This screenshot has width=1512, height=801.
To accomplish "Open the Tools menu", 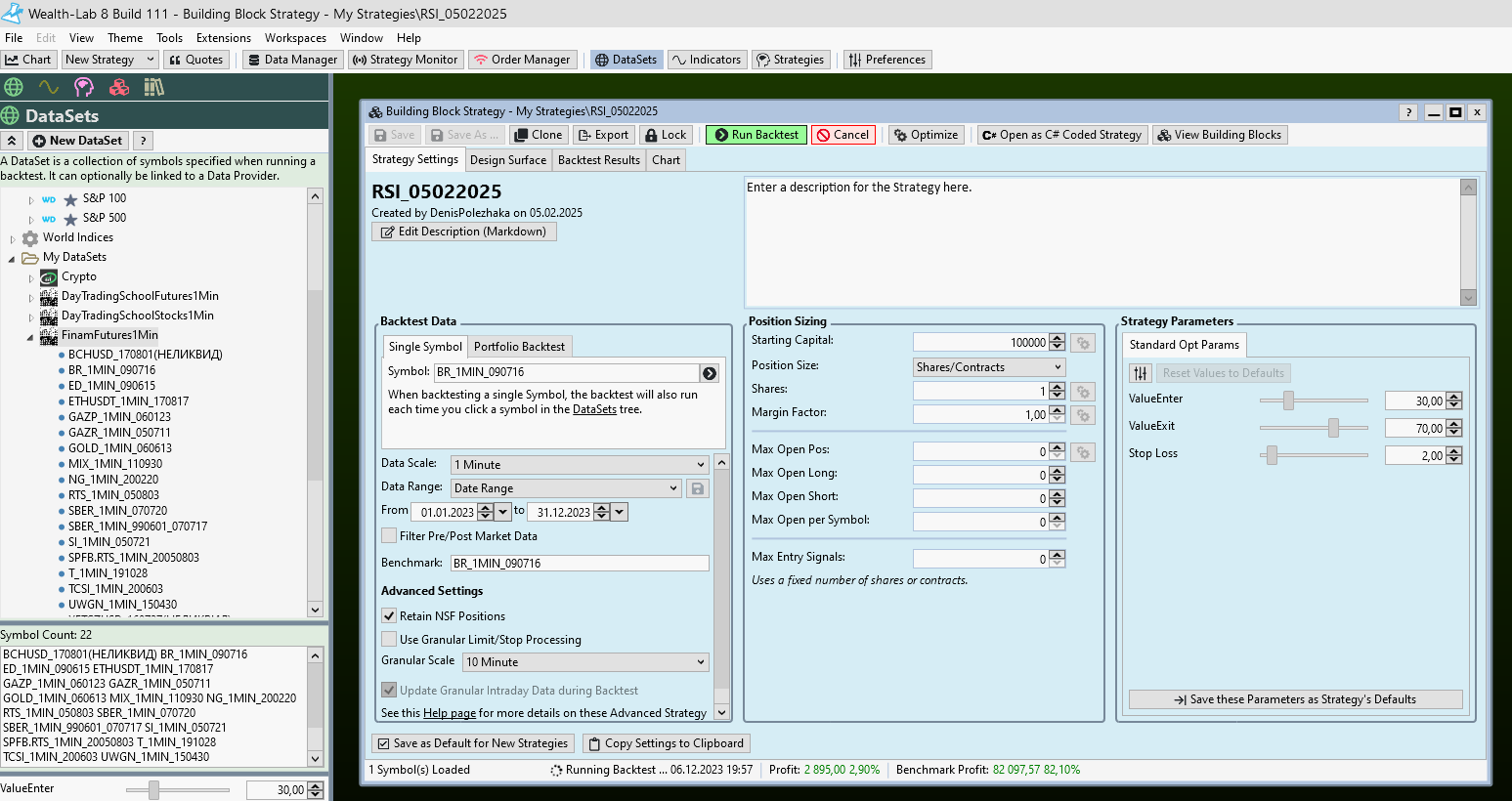I will [169, 38].
